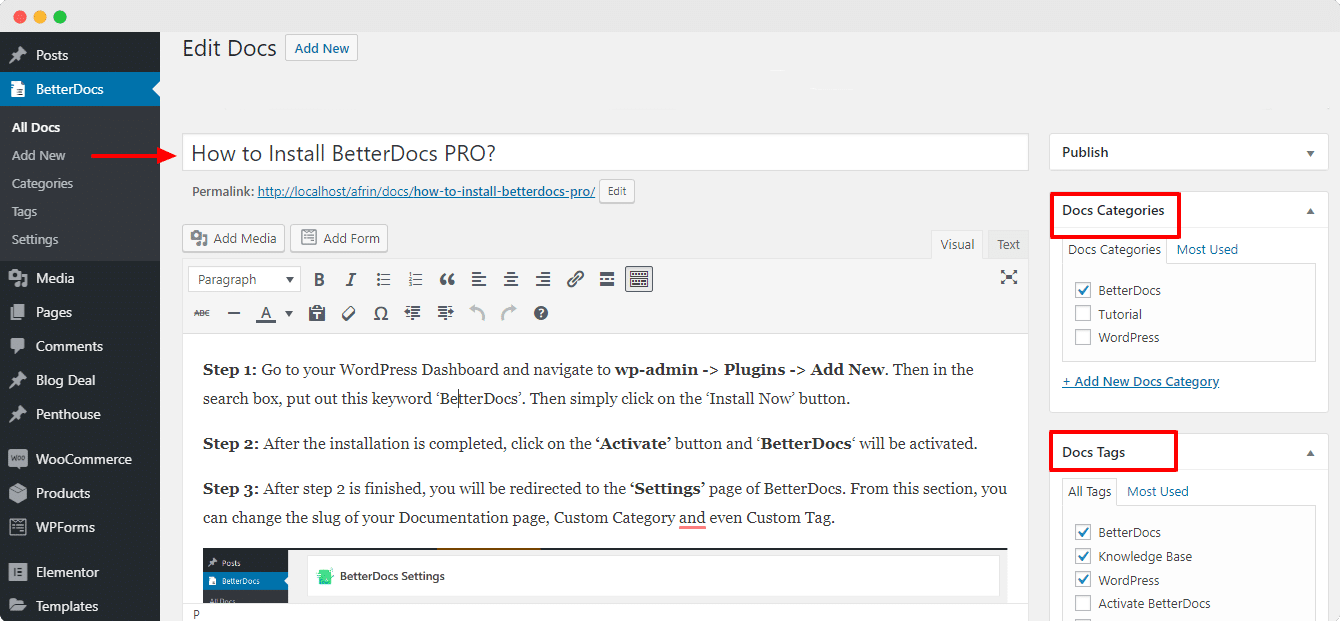Toggle bold formatting in editor toolbar

319,279
